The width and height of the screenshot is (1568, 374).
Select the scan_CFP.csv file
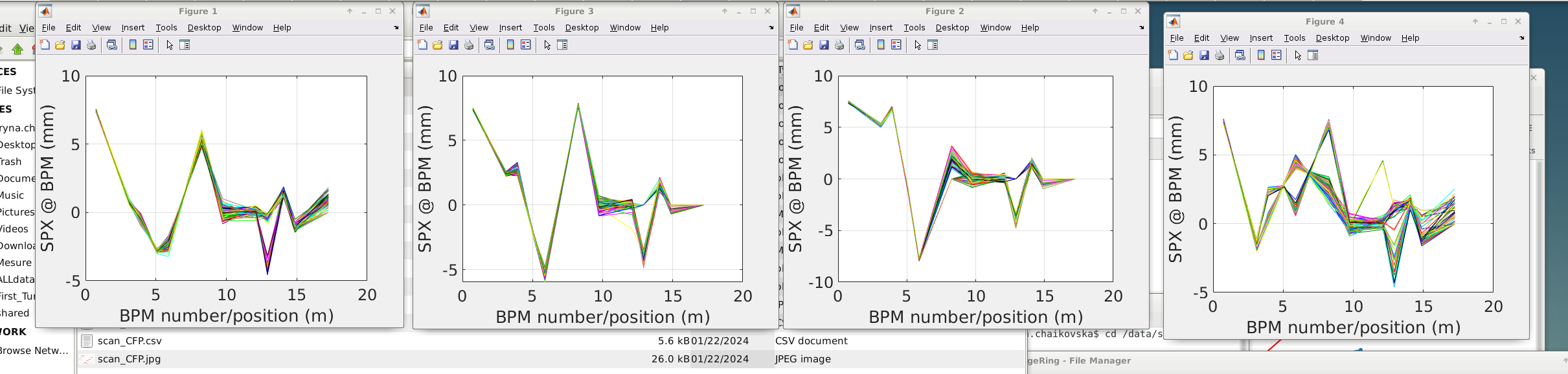(130, 341)
